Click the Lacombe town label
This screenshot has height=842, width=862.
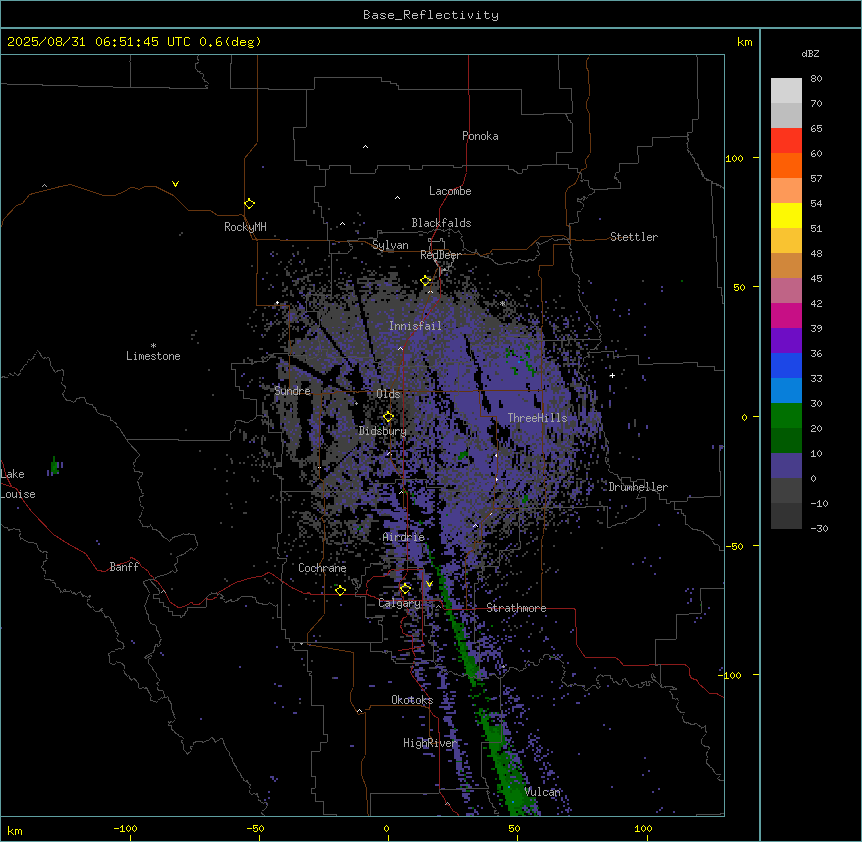pos(450,191)
